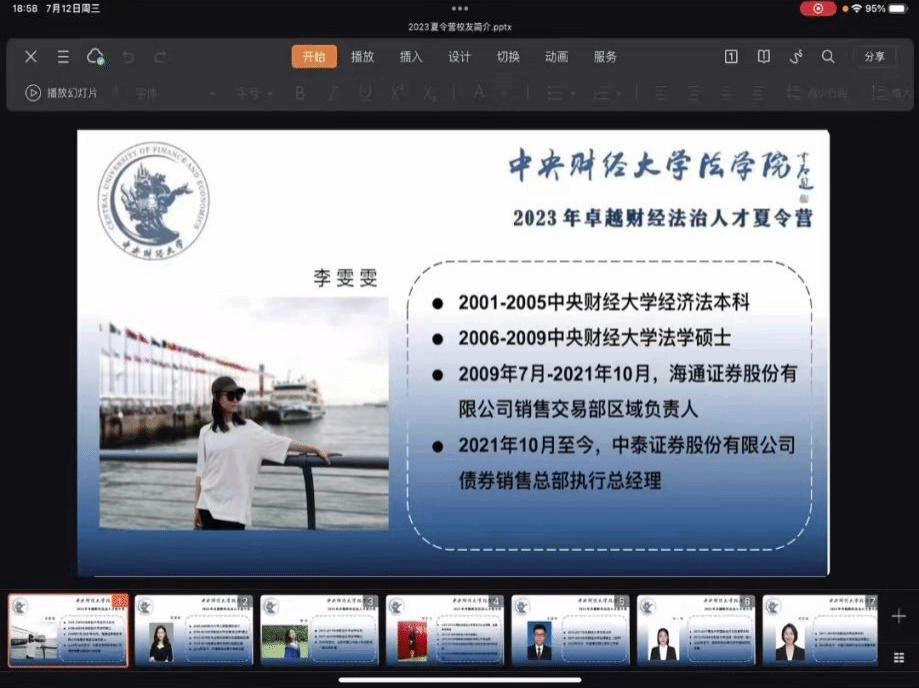Start slideshow with 播放幻灯片 button
Viewport: 919px width, 688px height.
point(62,93)
